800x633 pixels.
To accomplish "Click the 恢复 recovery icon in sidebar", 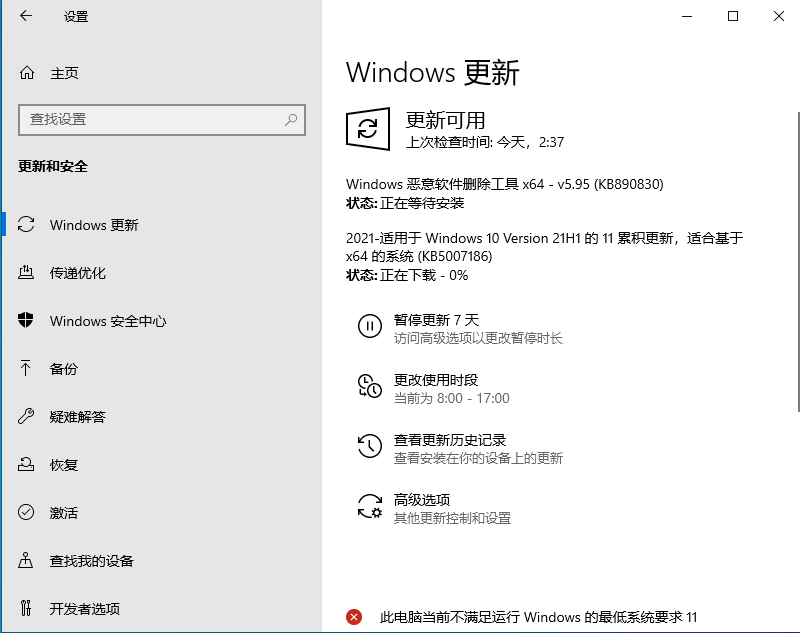I will click(26, 465).
